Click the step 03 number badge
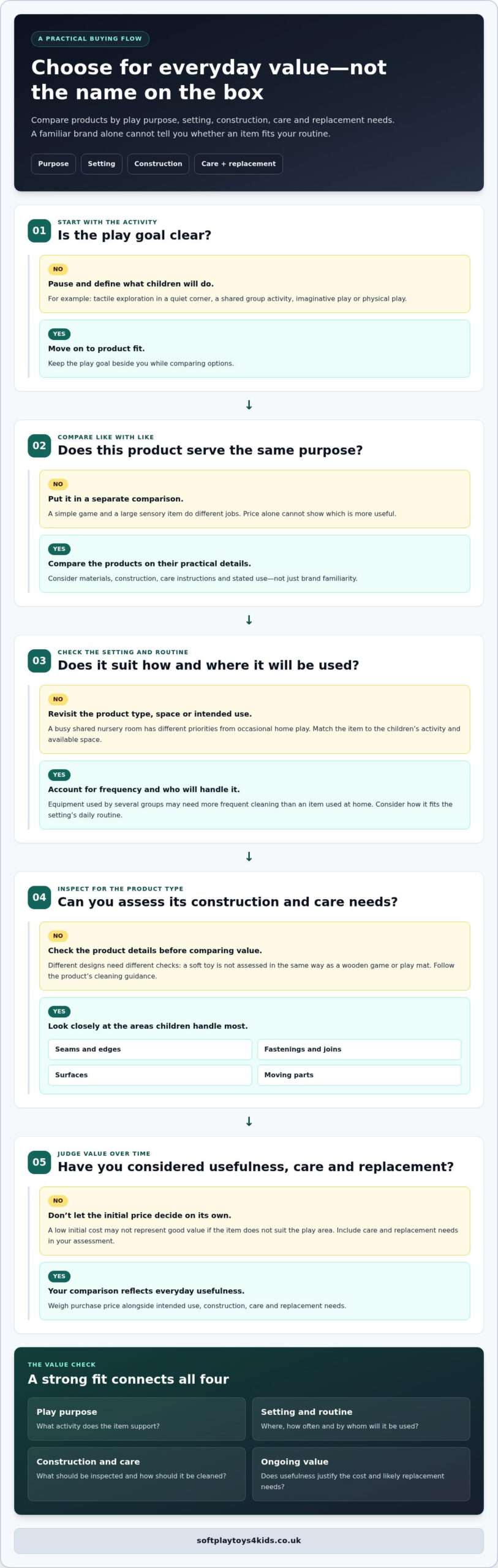Screen dimensions: 498x1568 (x=39, y=660)
